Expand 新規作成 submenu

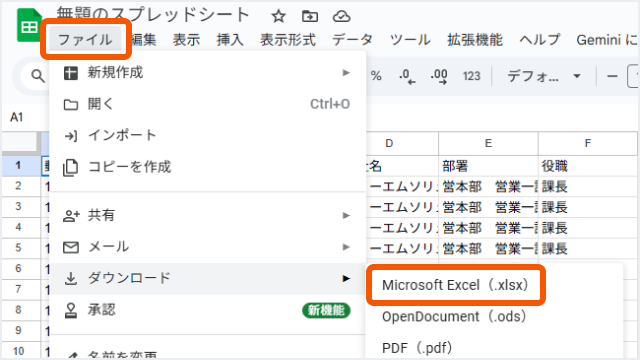(207, 73)
